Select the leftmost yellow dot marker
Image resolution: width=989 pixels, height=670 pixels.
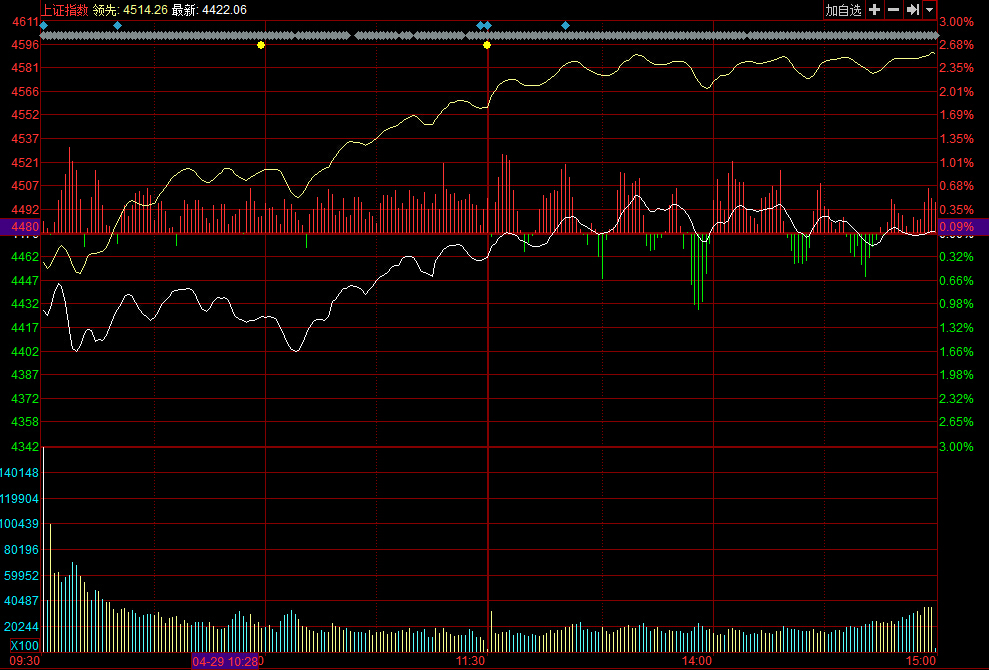click(261, 45)
